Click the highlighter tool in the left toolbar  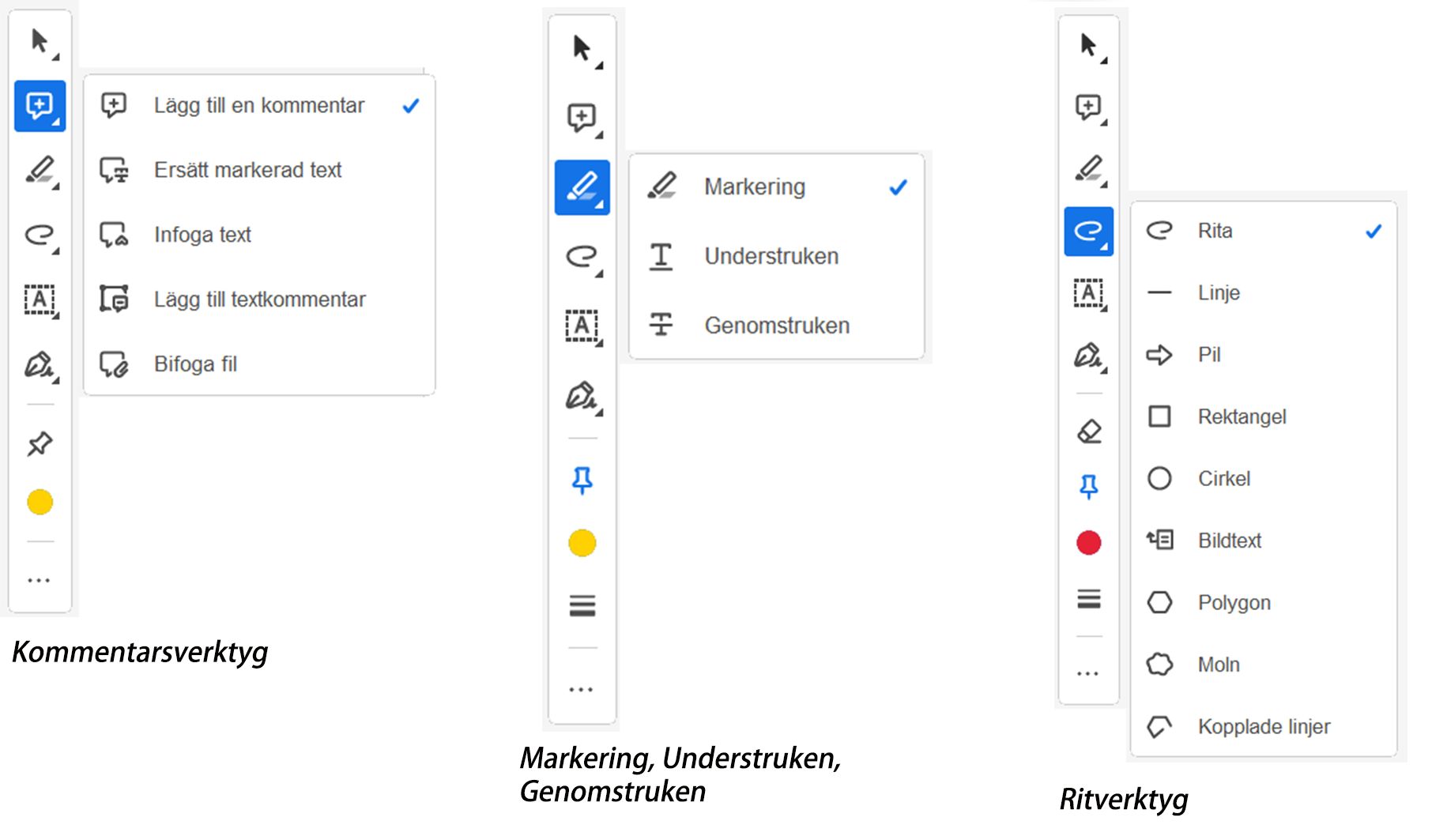tap(40, 171)
